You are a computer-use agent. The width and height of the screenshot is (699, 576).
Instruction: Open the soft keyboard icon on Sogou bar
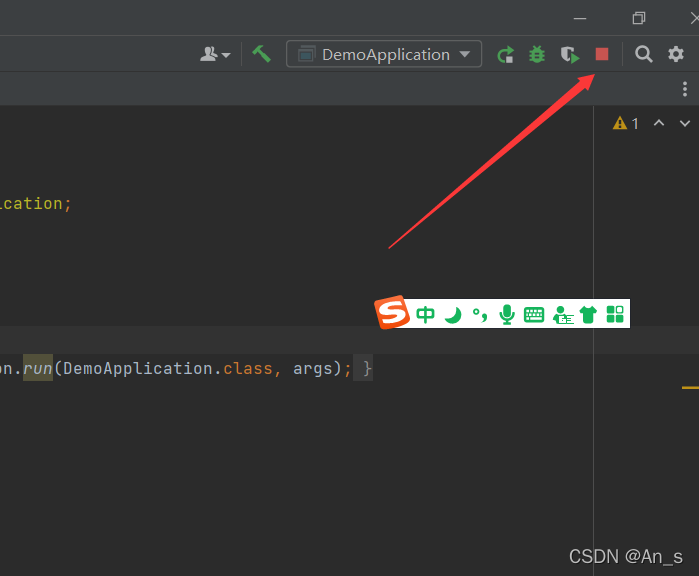[x=534, y=315]
